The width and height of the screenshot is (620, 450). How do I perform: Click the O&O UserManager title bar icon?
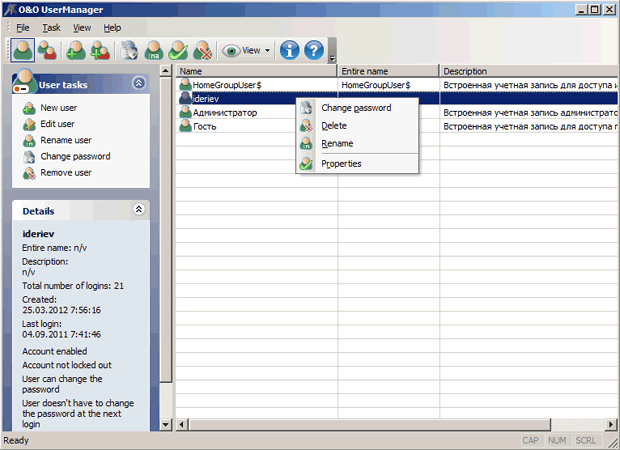(9, 9)
